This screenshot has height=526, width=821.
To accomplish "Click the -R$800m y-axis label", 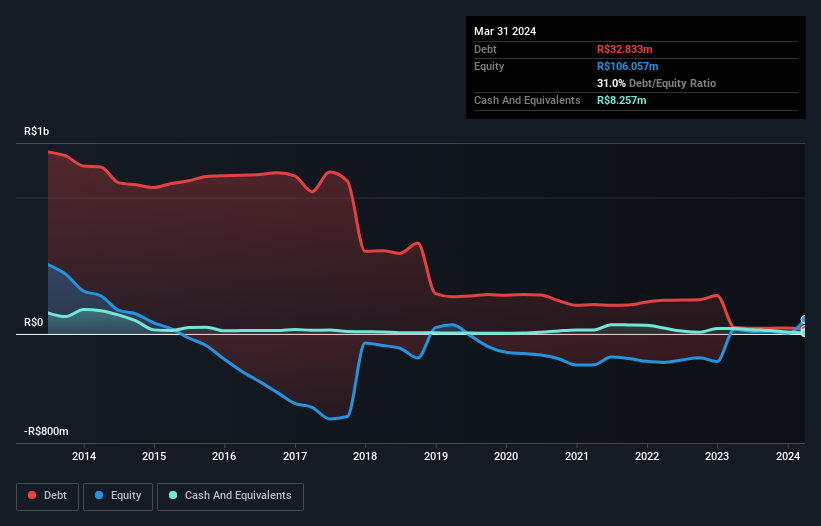I will 46,432.
